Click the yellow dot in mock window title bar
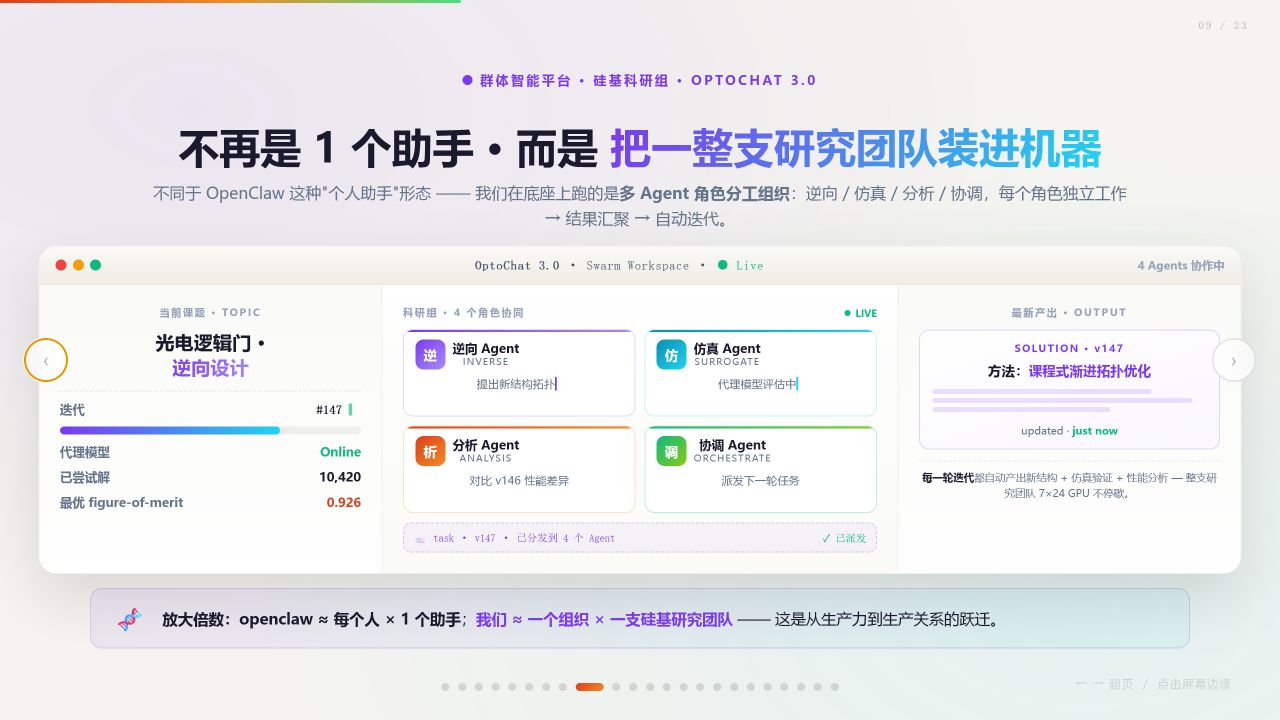 pyautogui.click(x=78, y=265)
